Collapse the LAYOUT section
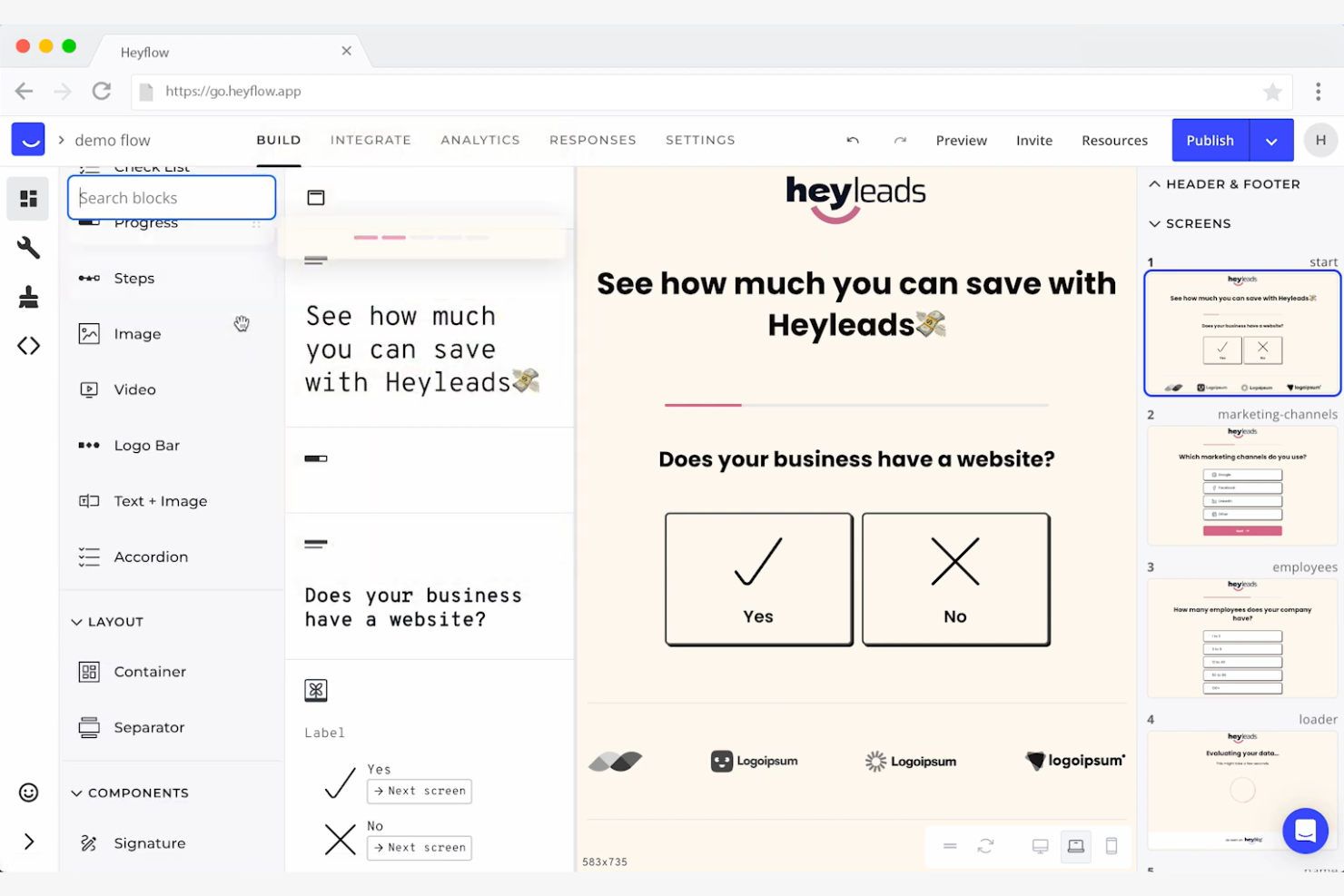The width and height of the screenshot is (1344, 896). 107,622
